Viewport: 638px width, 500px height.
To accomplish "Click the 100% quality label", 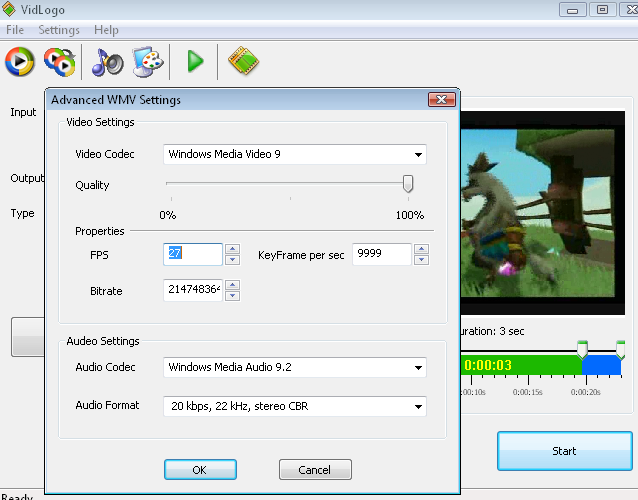I will [410, 215].
